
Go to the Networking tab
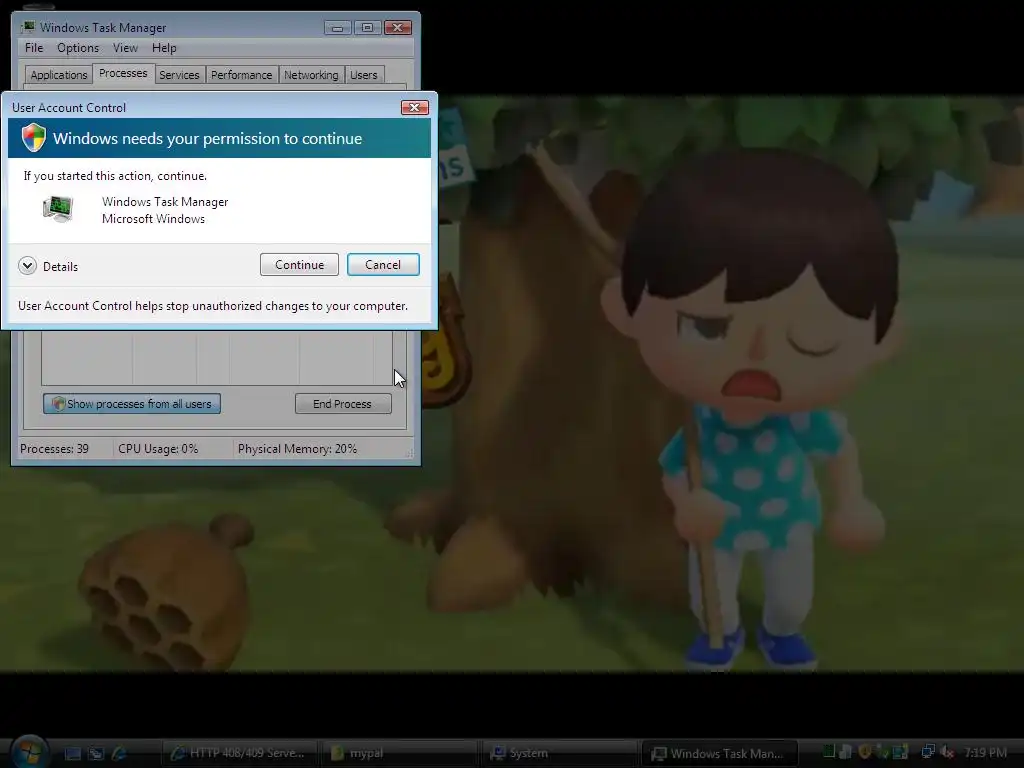(x=311, y=74)
